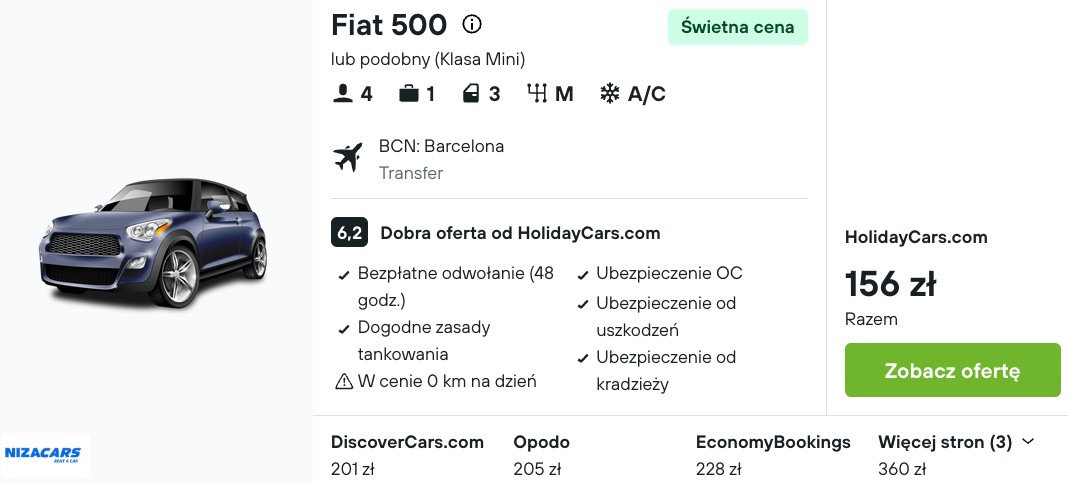This screenshot has width=1068, height=484.
Task: Click the Fiat 500 title
Action: pos(389,25)
